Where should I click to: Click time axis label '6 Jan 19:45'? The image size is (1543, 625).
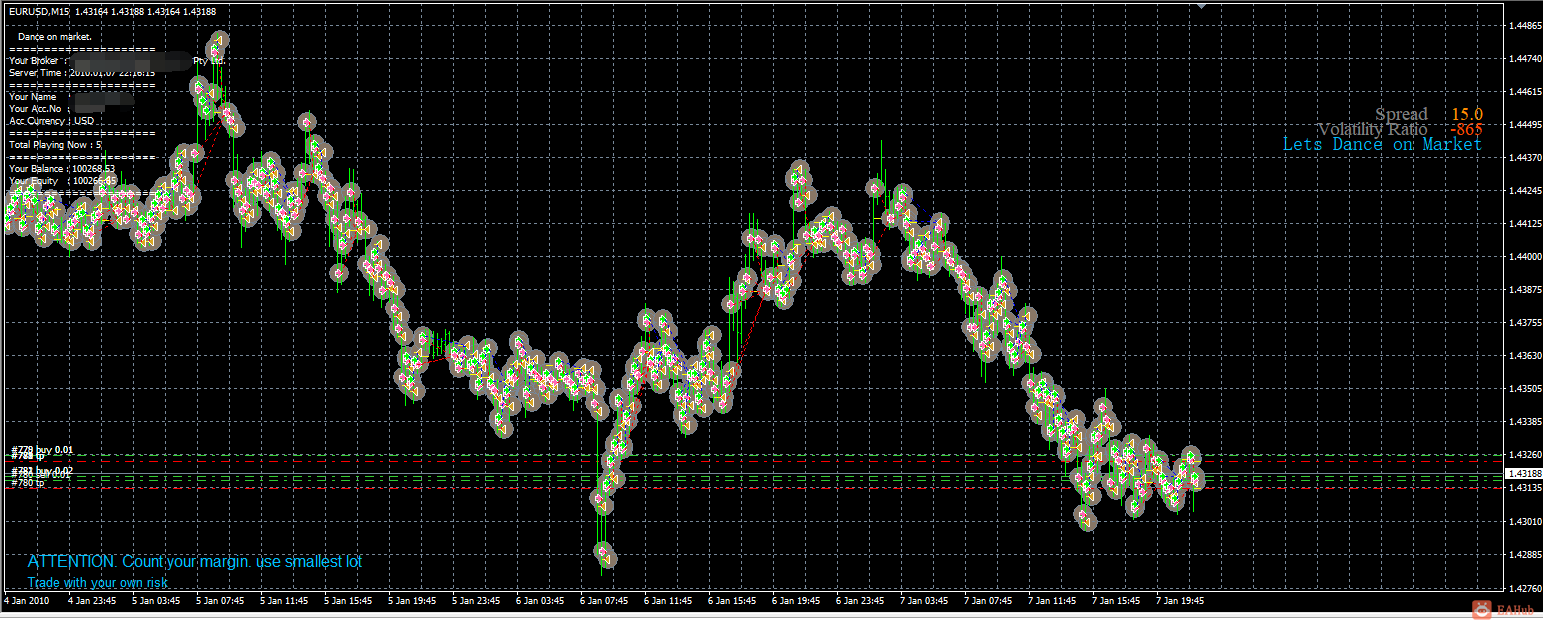(x=796, y=602)
